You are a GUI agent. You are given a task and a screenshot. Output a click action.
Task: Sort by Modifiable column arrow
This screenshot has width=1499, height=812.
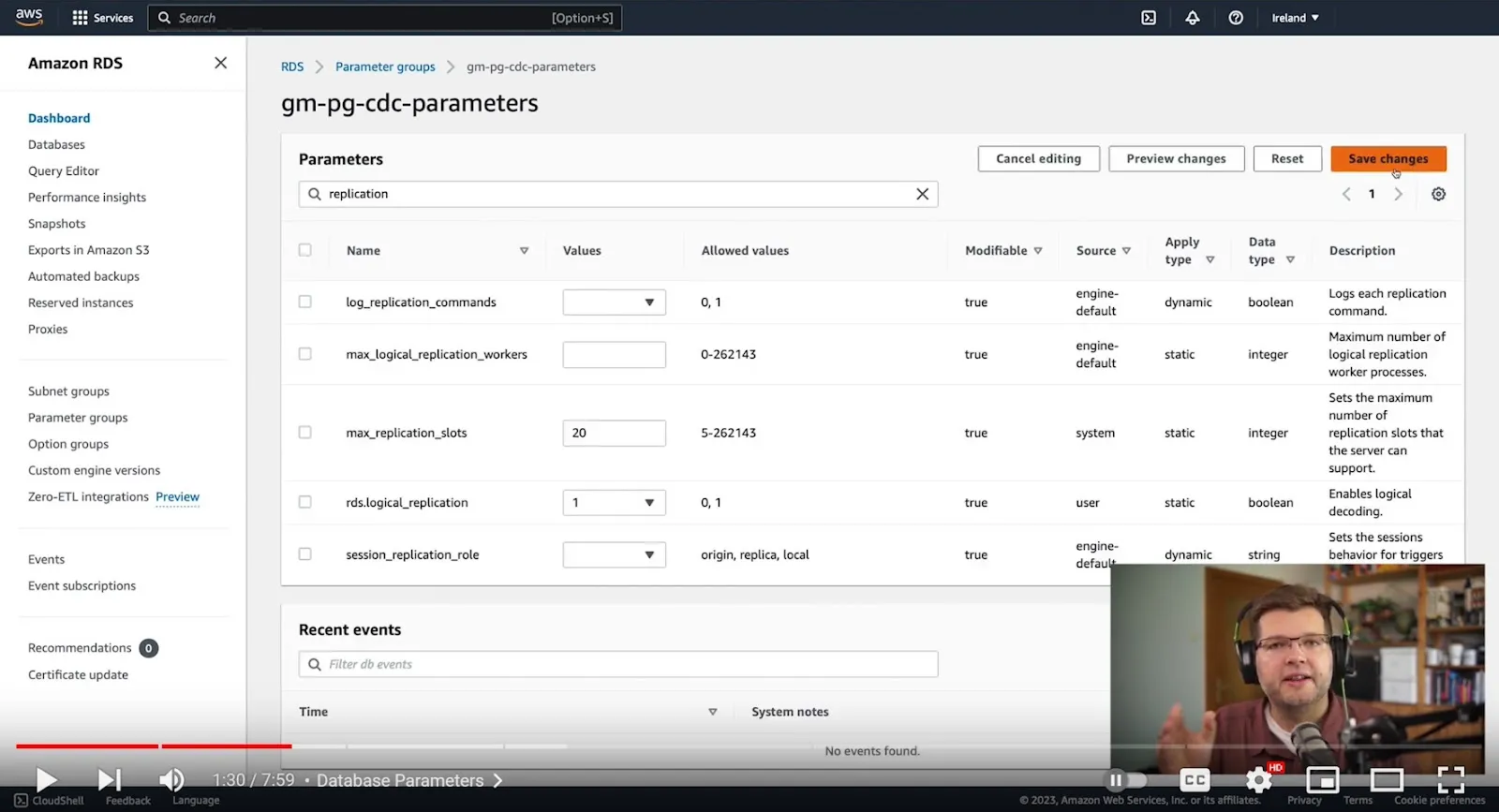pos(1038,250)
